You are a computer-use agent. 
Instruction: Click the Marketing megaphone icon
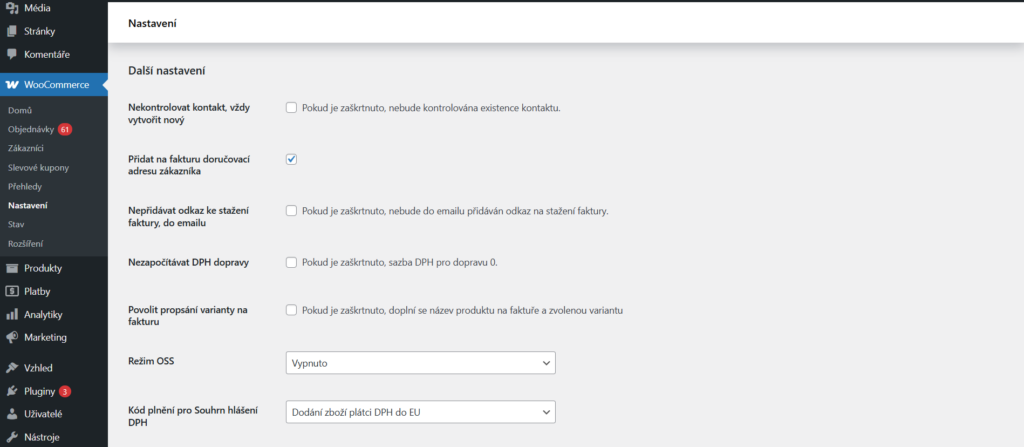tap(12, 338)
